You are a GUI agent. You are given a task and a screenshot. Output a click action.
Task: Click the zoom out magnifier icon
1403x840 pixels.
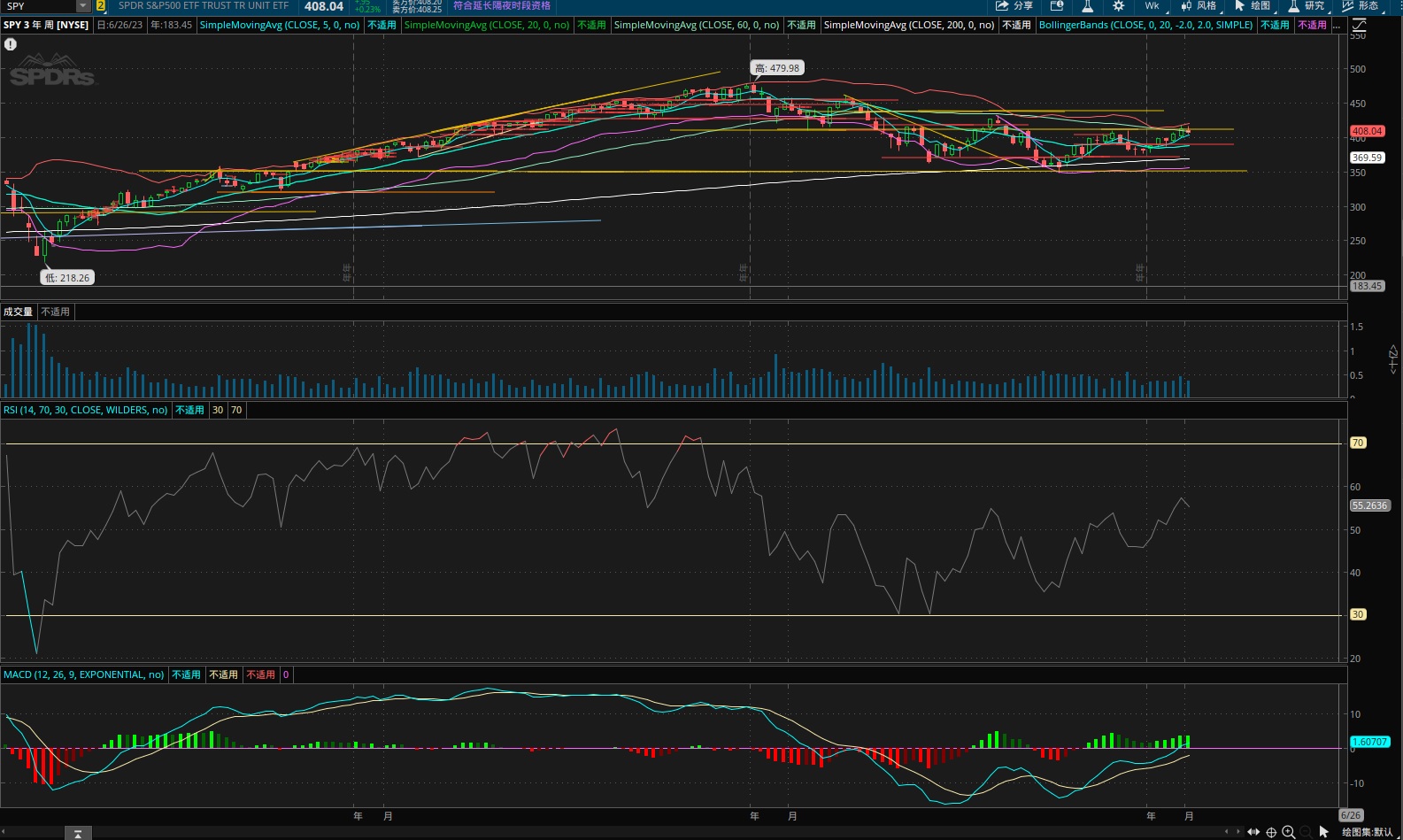click(x=1306, y=832)
